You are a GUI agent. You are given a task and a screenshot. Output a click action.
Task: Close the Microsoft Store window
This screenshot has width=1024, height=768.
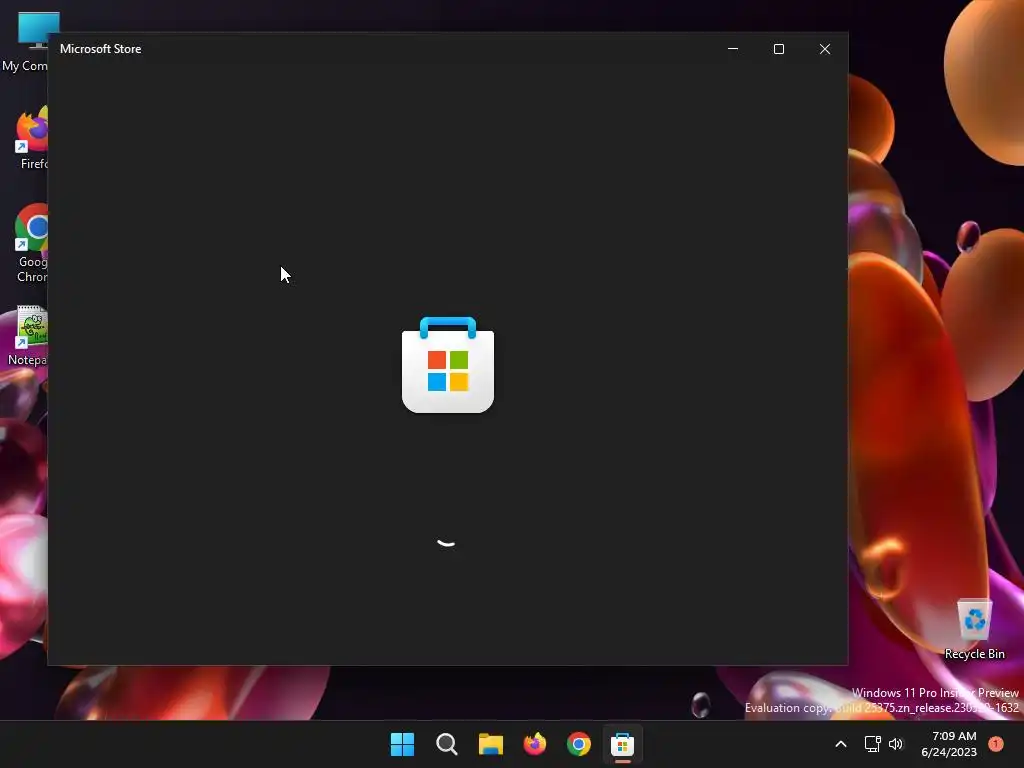point(825,49)
